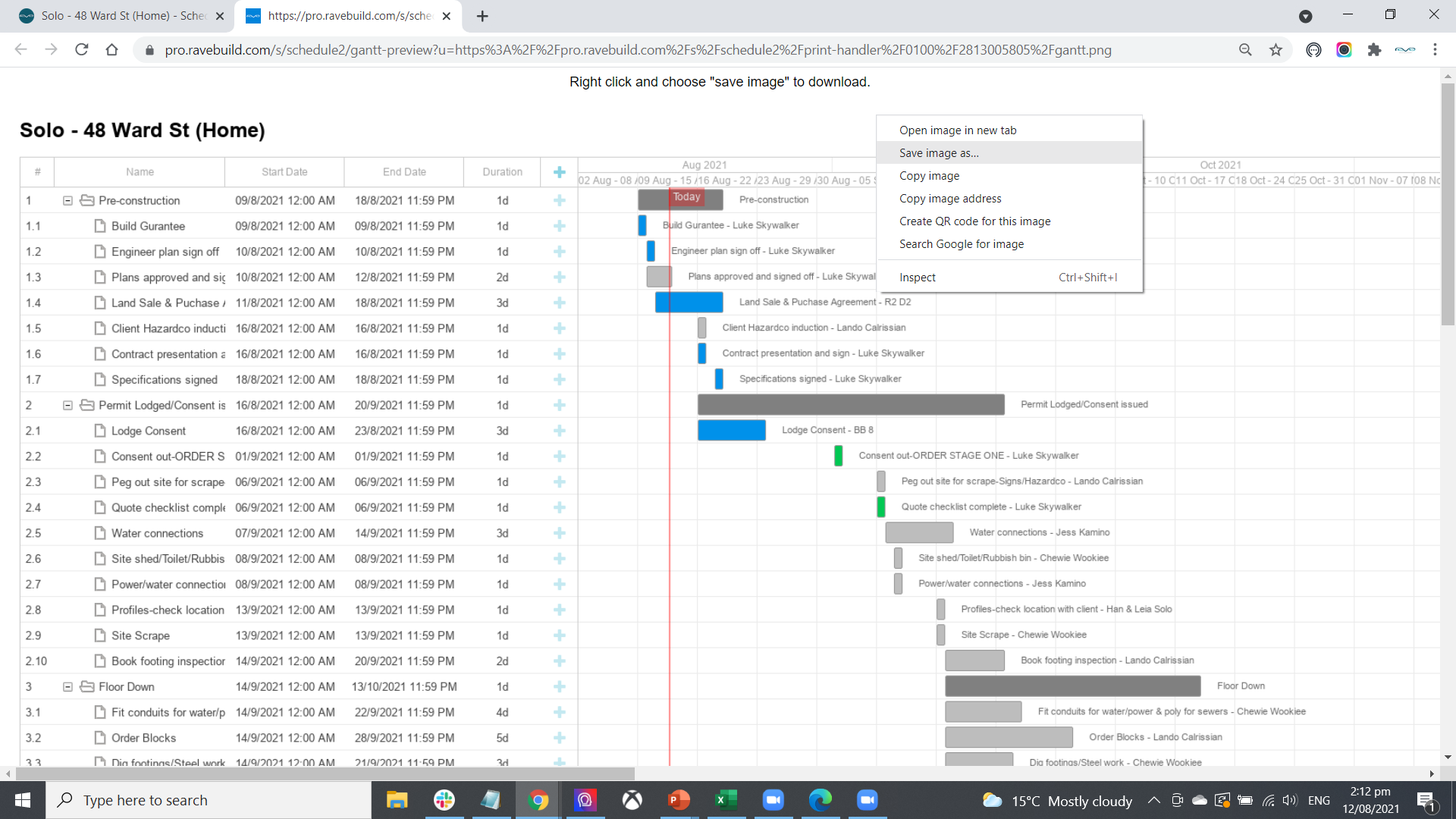
Task: Click the plus icon in the Gantt column header
Action: click(559, 172)
